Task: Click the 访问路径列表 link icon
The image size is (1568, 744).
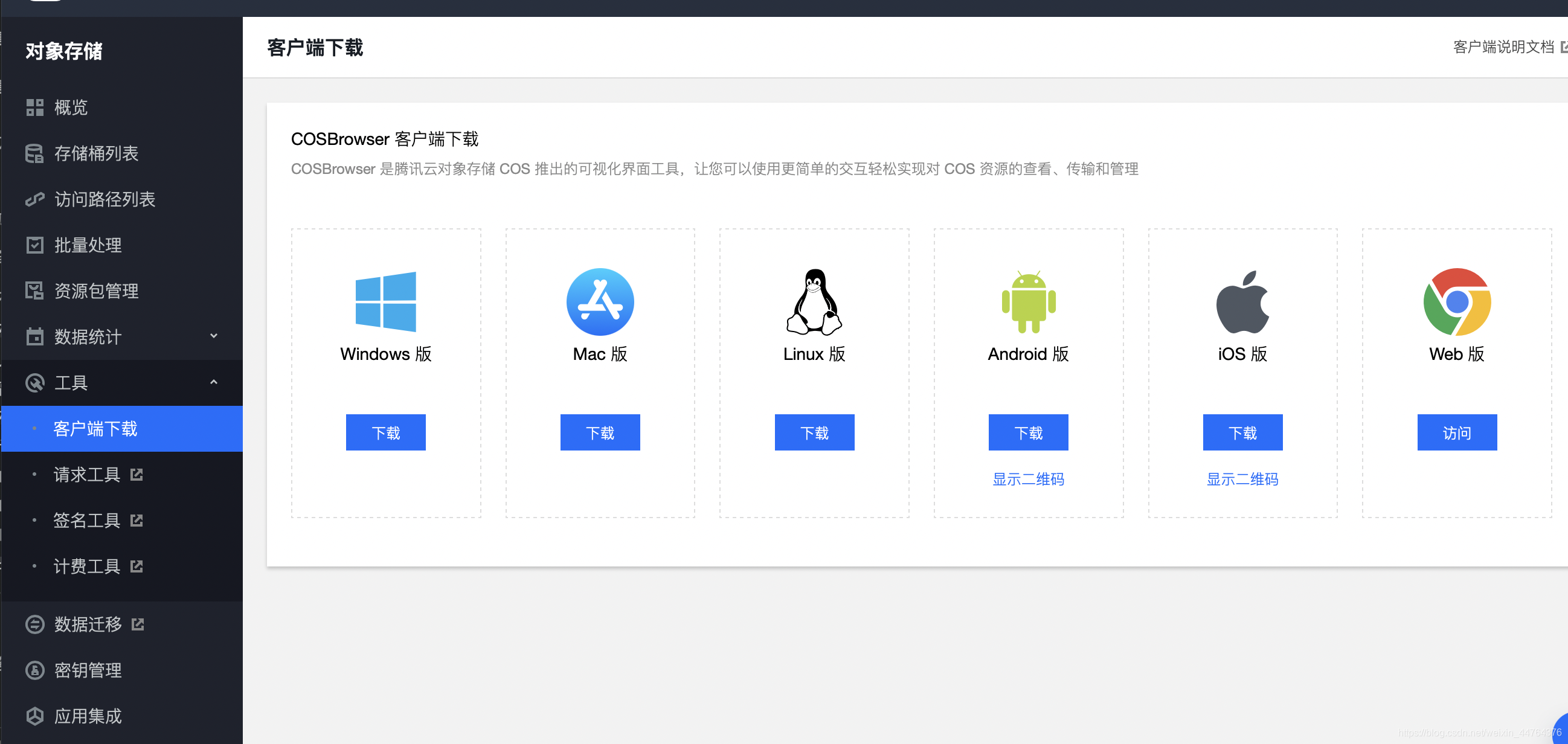Action: [x=34, y=199]
